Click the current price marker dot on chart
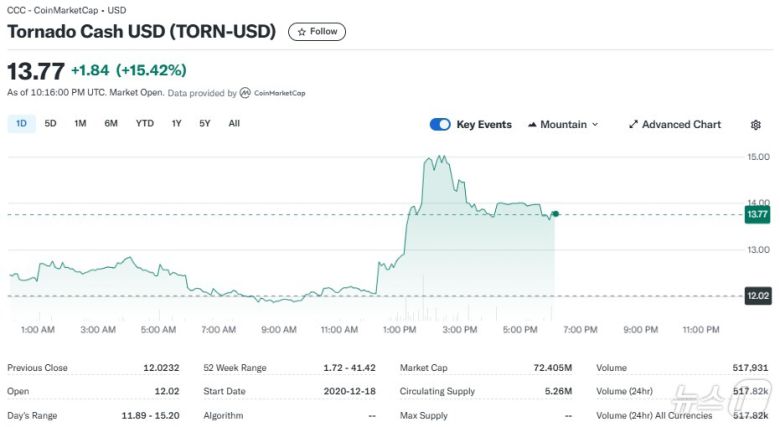The width and height of the screenshot is (780, 427). point(555,214)
